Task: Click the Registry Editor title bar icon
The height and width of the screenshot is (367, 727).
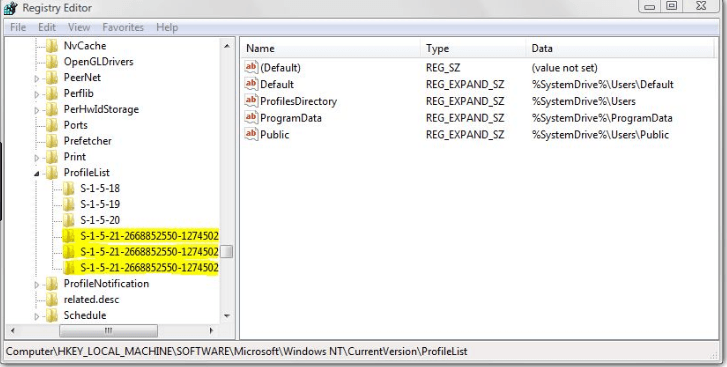Action: tap(10, 8)
